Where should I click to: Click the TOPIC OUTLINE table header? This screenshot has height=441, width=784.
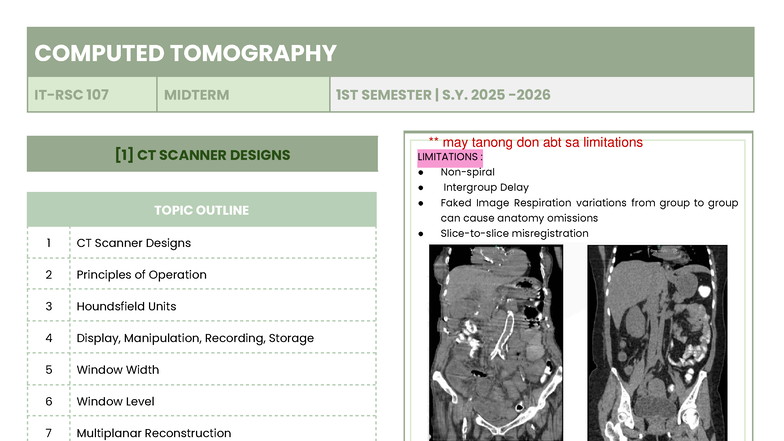202,210
